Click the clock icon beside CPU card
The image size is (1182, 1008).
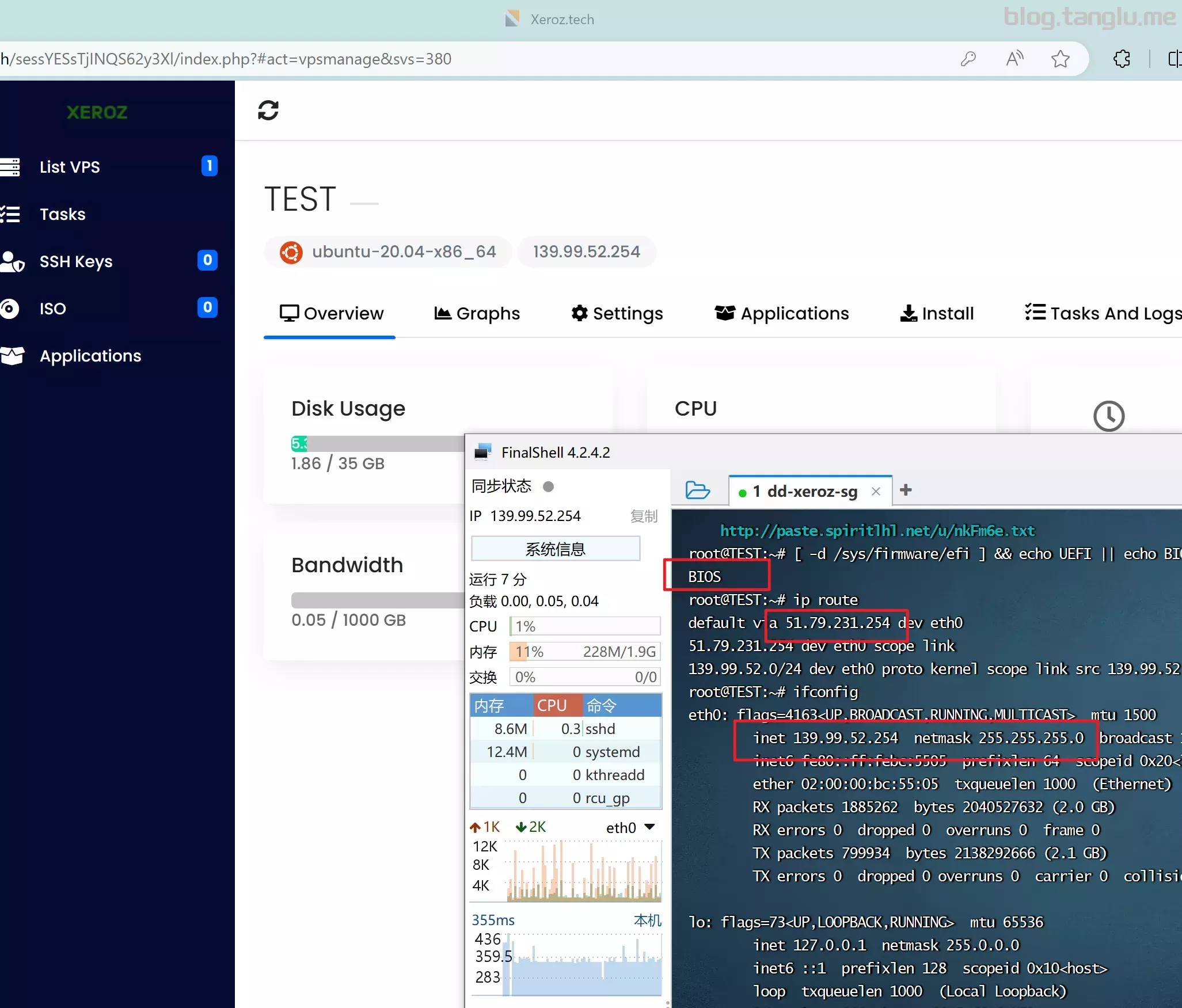[x=1109, y=416]
